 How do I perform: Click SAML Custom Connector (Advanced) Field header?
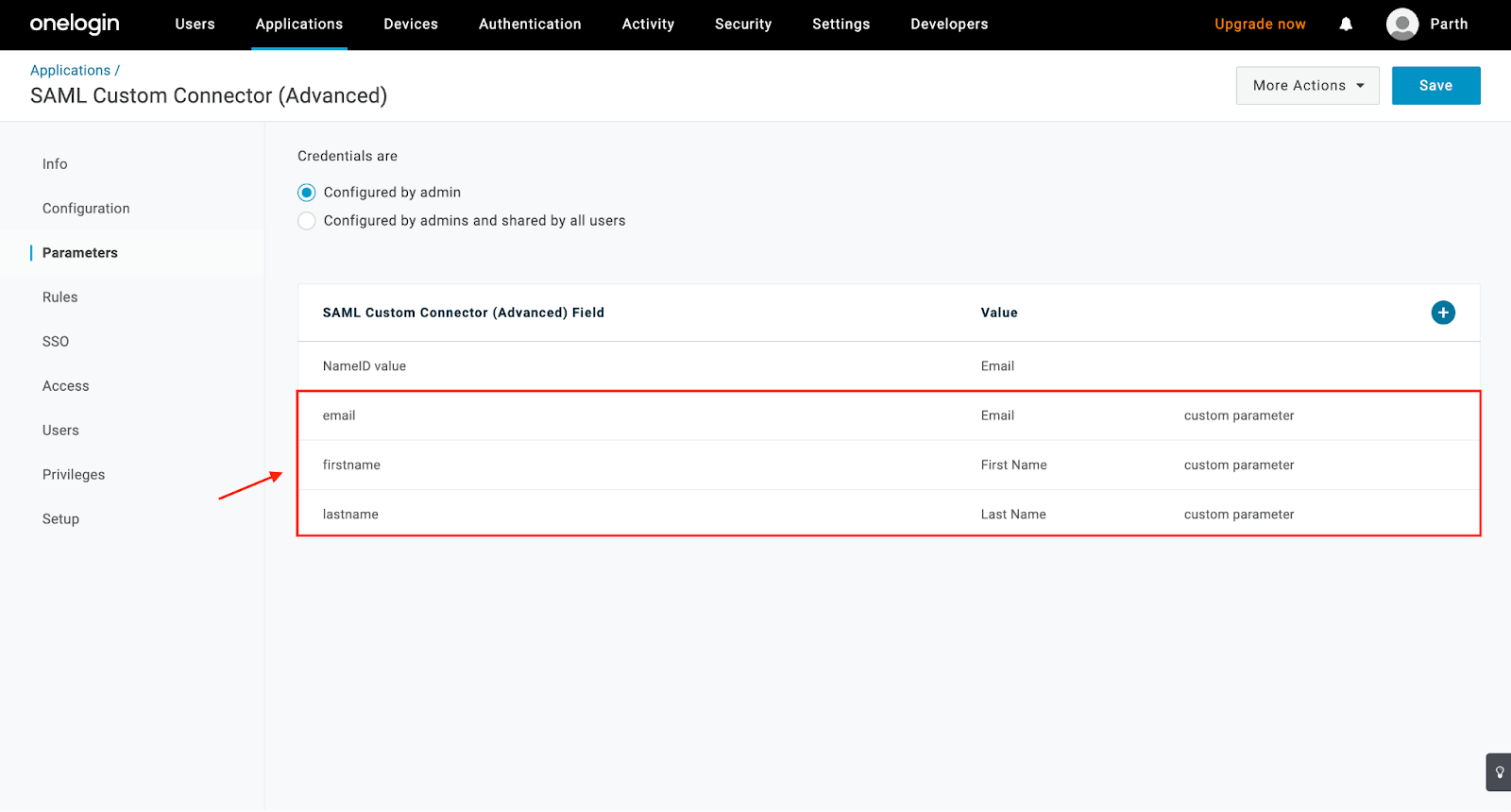(x=464, y=313)
